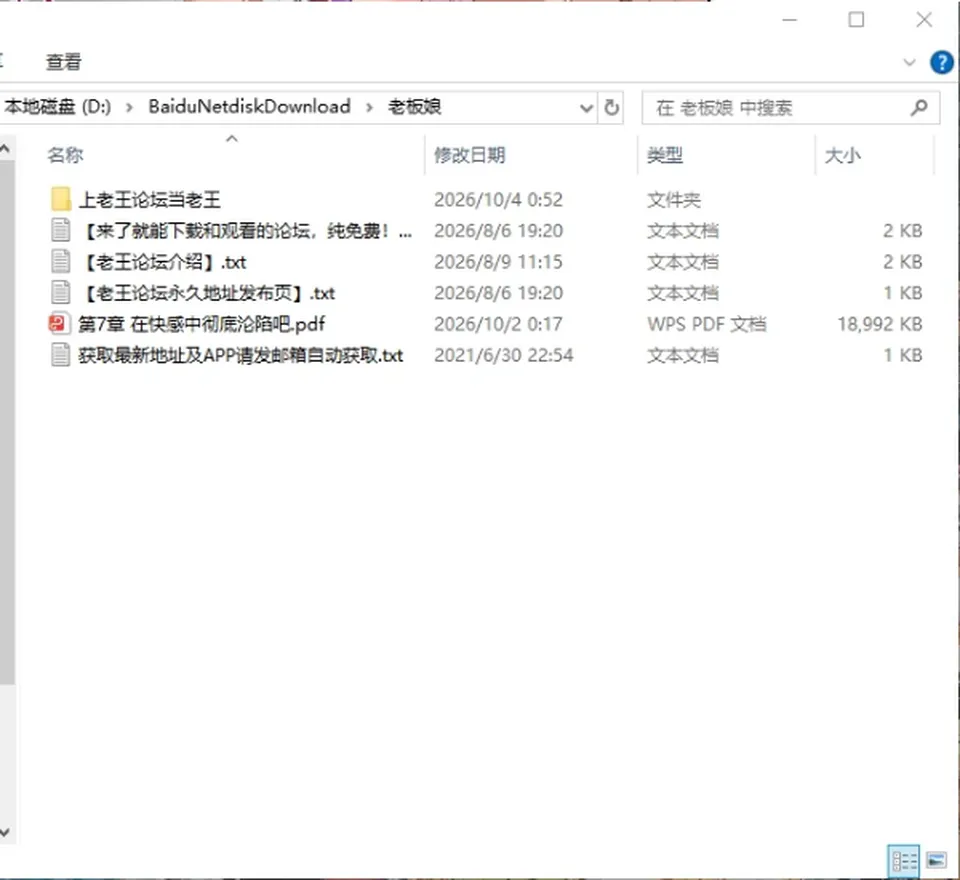The image size is (960, 880).
Task: Select file name 【来了就能下载和观看的论坛，纯免费！…
Action: 245,231
